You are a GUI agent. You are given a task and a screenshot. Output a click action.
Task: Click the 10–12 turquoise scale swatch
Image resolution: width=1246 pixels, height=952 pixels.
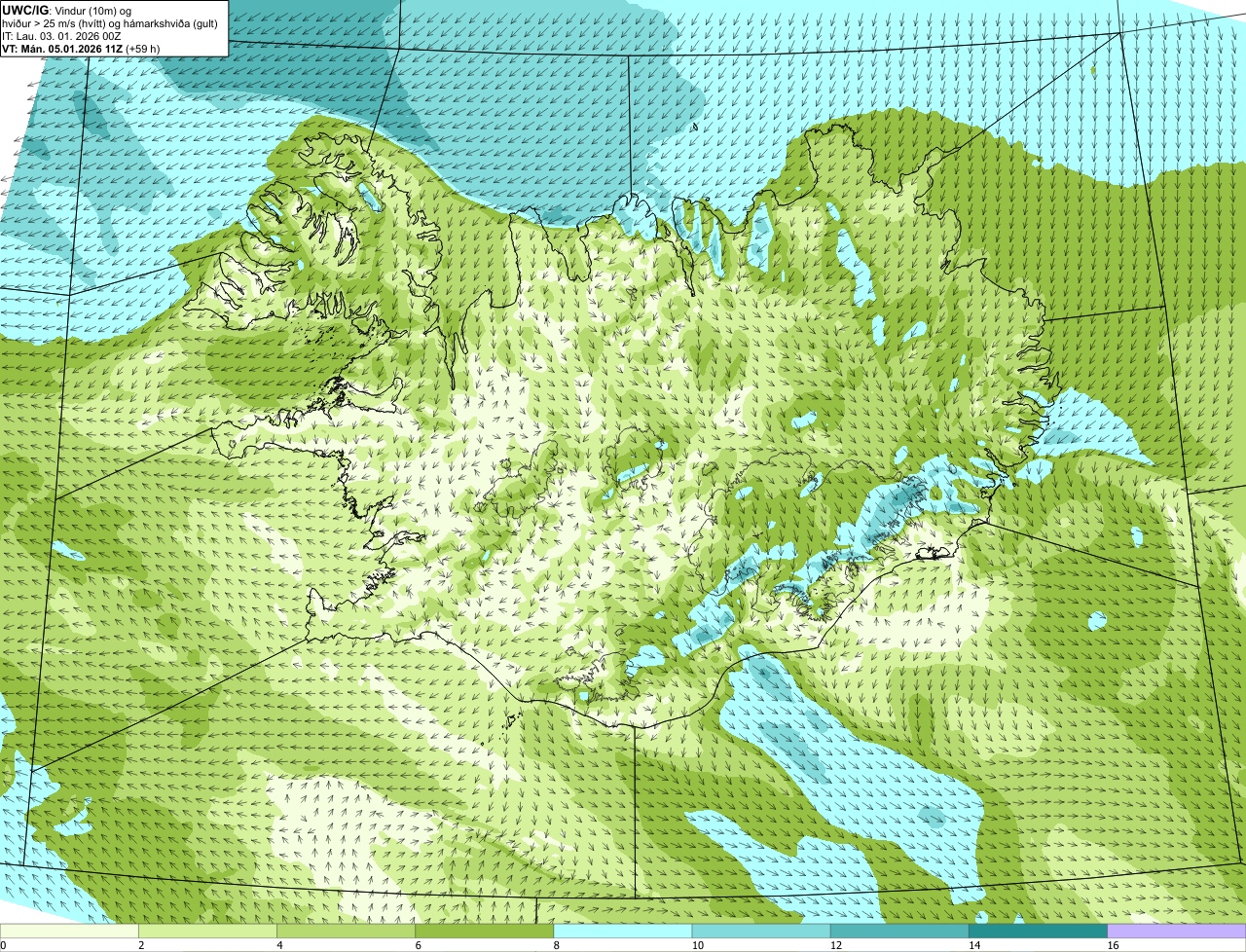[x=761, y=931]
